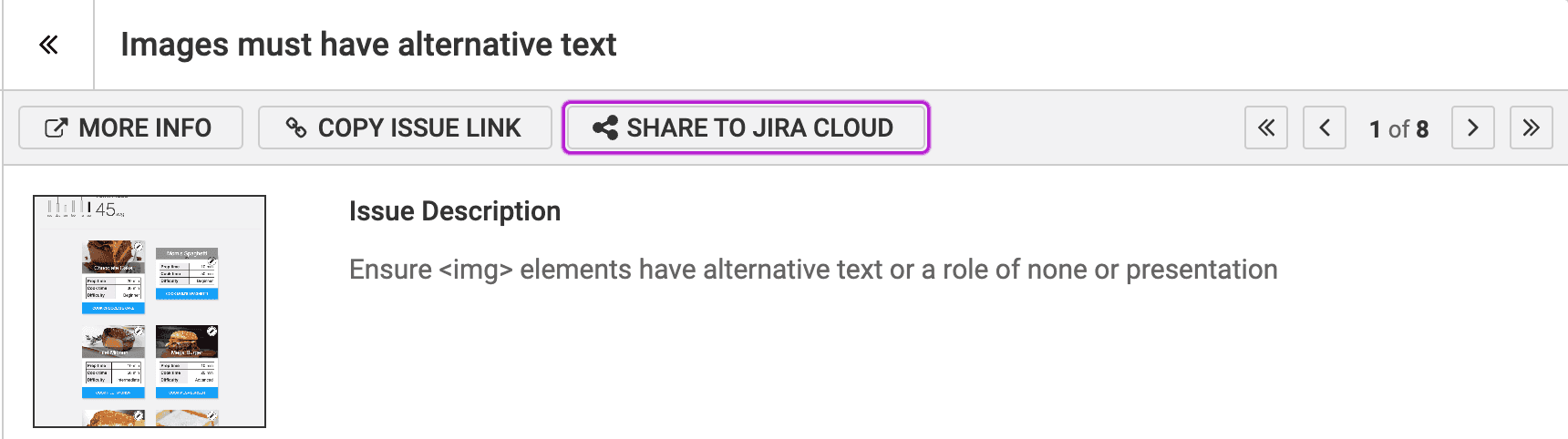Open MORE INFO for this rule
Screen dimensions: 1568x439
tap(130, 128)
